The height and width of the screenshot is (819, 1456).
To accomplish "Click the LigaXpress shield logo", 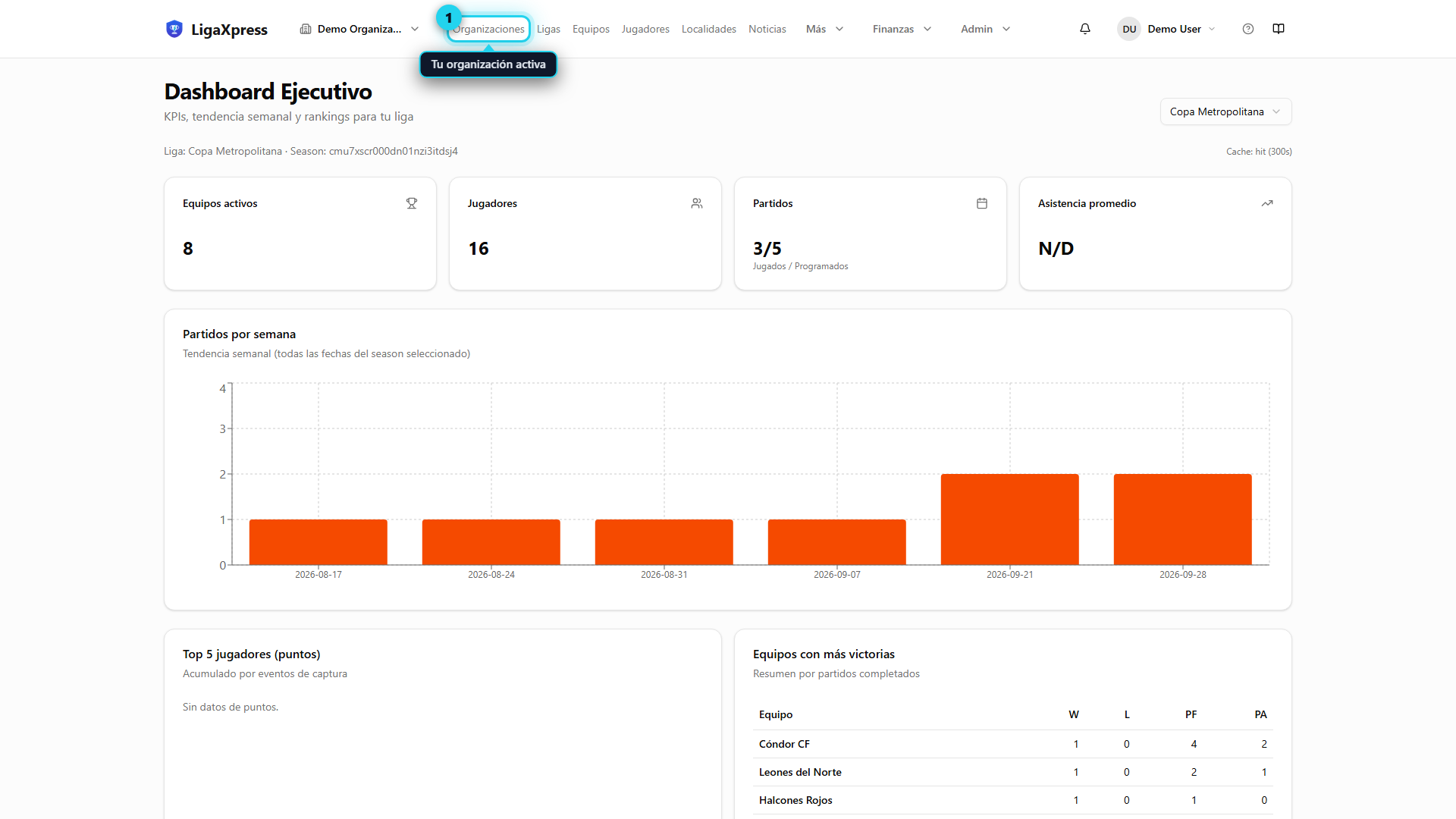I will (174, 29).
